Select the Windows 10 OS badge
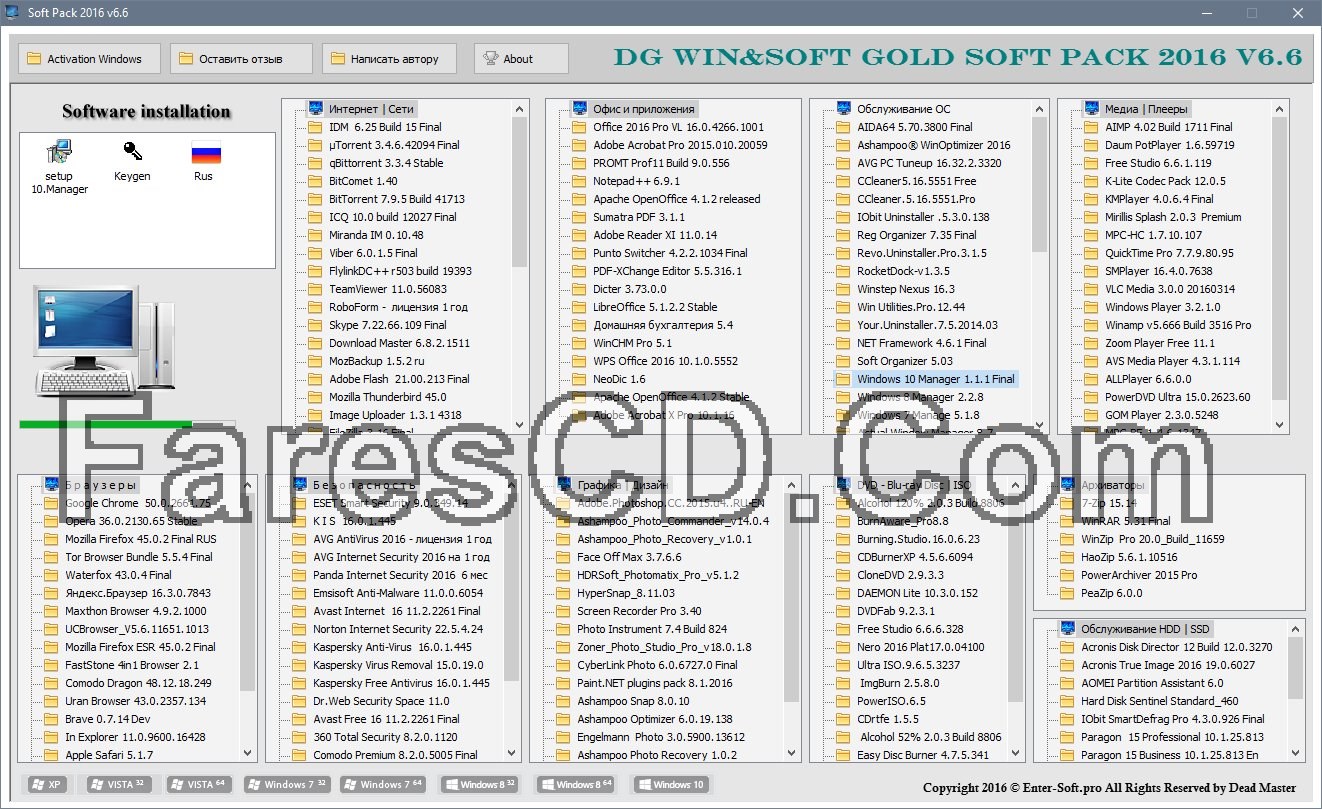 click(x=671, y=784)
